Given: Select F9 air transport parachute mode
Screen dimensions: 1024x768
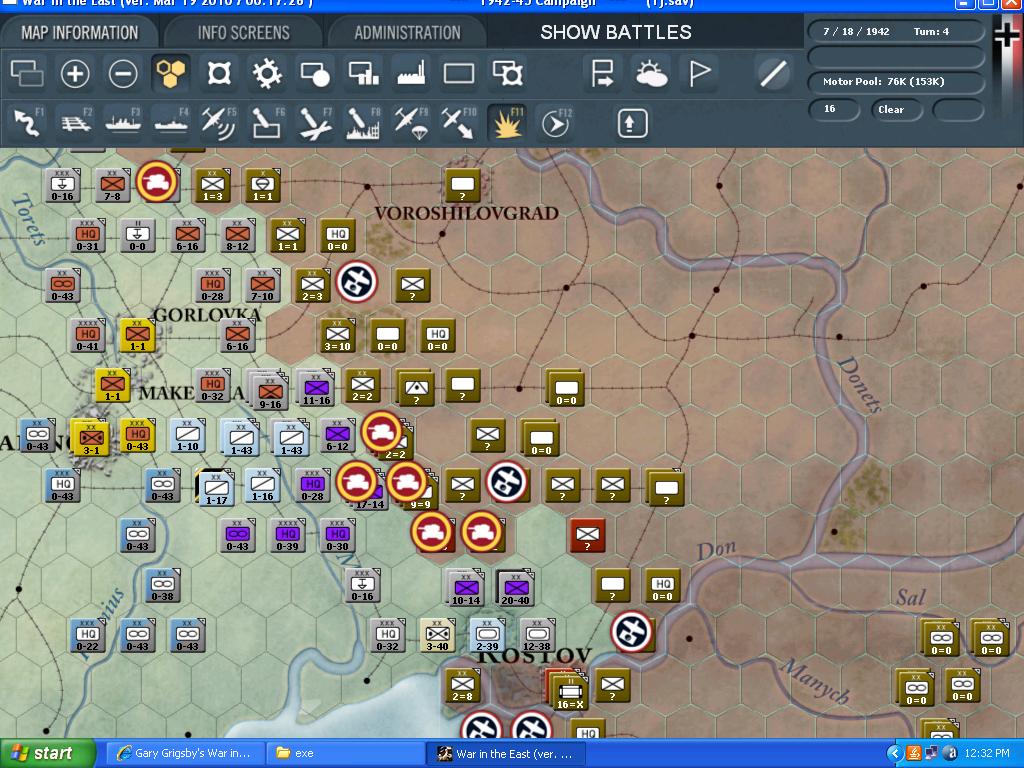Looking at the screenshot, I should (411, 122).
